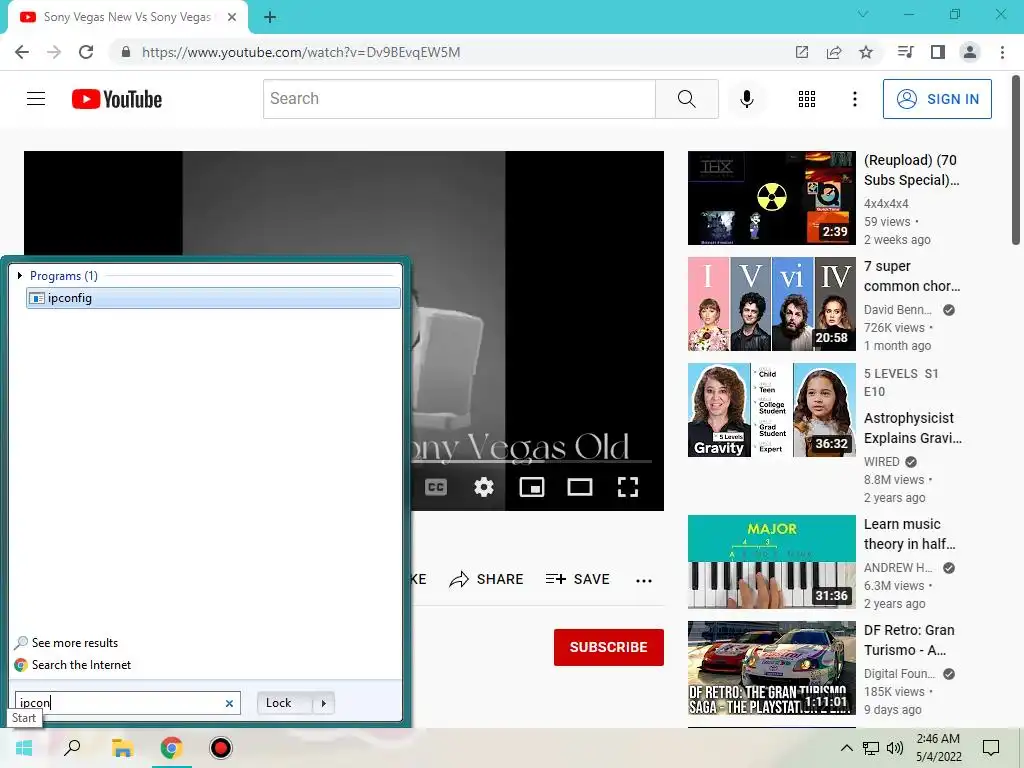The image size is (1024, 768).
Task: View site information lock icon
Action: point(126,52)
